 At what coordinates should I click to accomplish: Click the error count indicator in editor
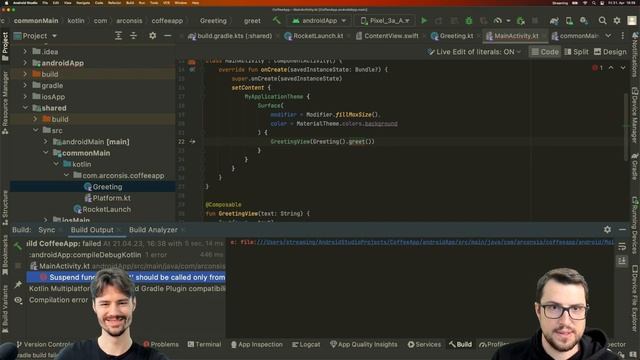[598, 68]
